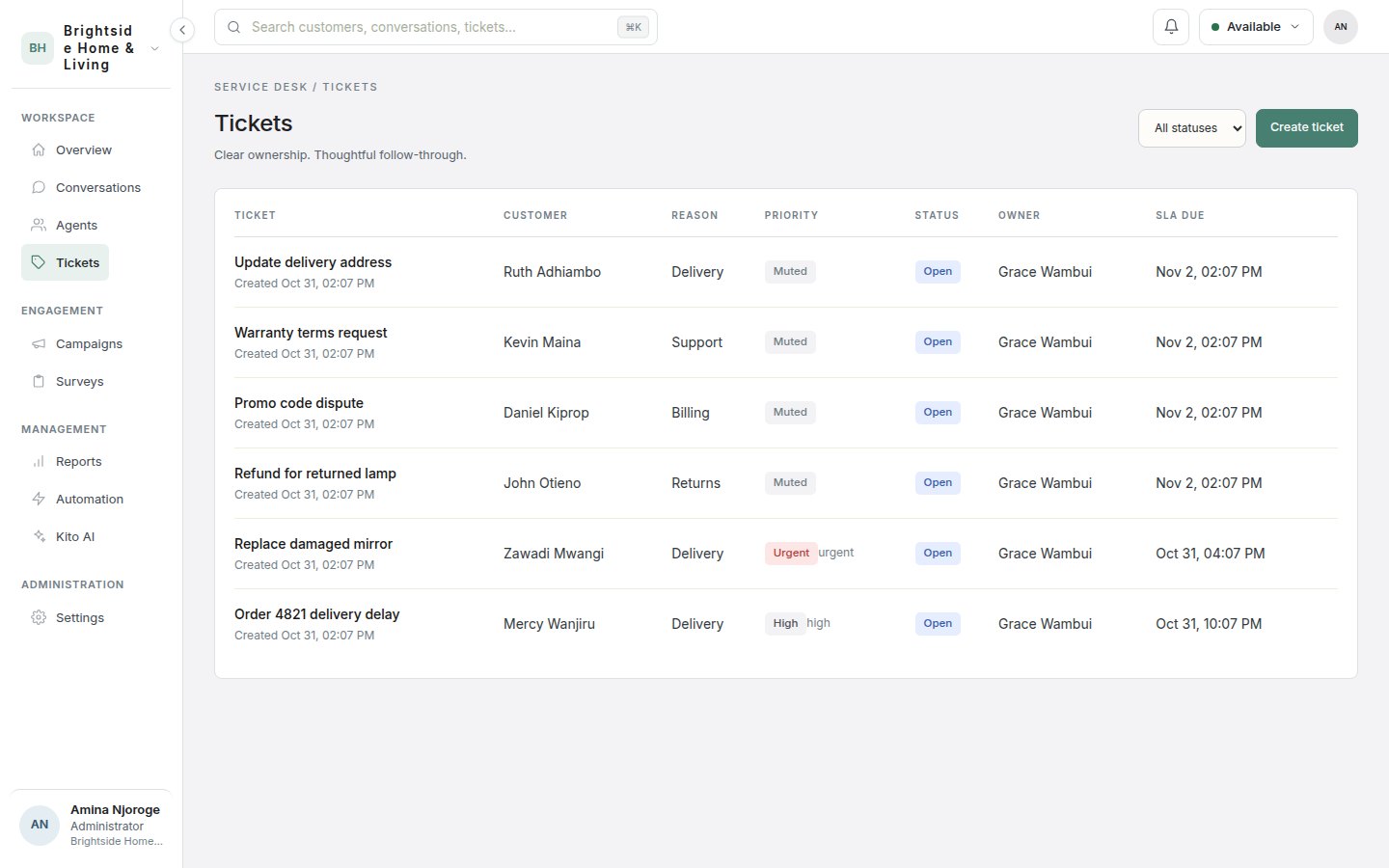The image size is (1389, 868).
Task: Click customer name John Otieno
Action: 542,483
